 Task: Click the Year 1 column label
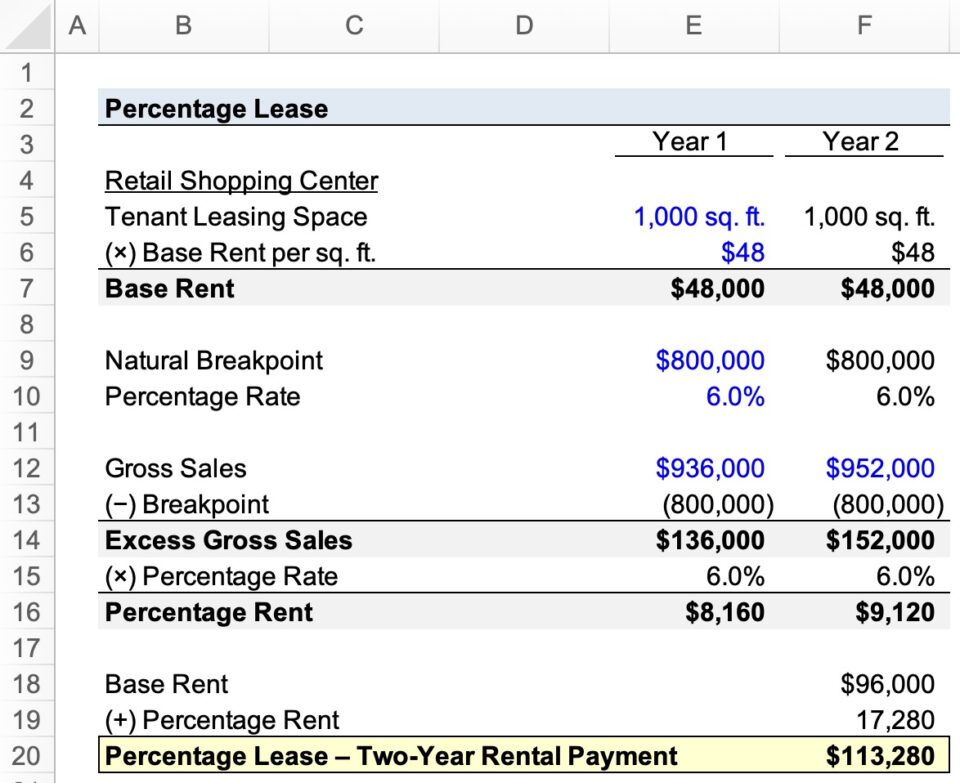686,142
